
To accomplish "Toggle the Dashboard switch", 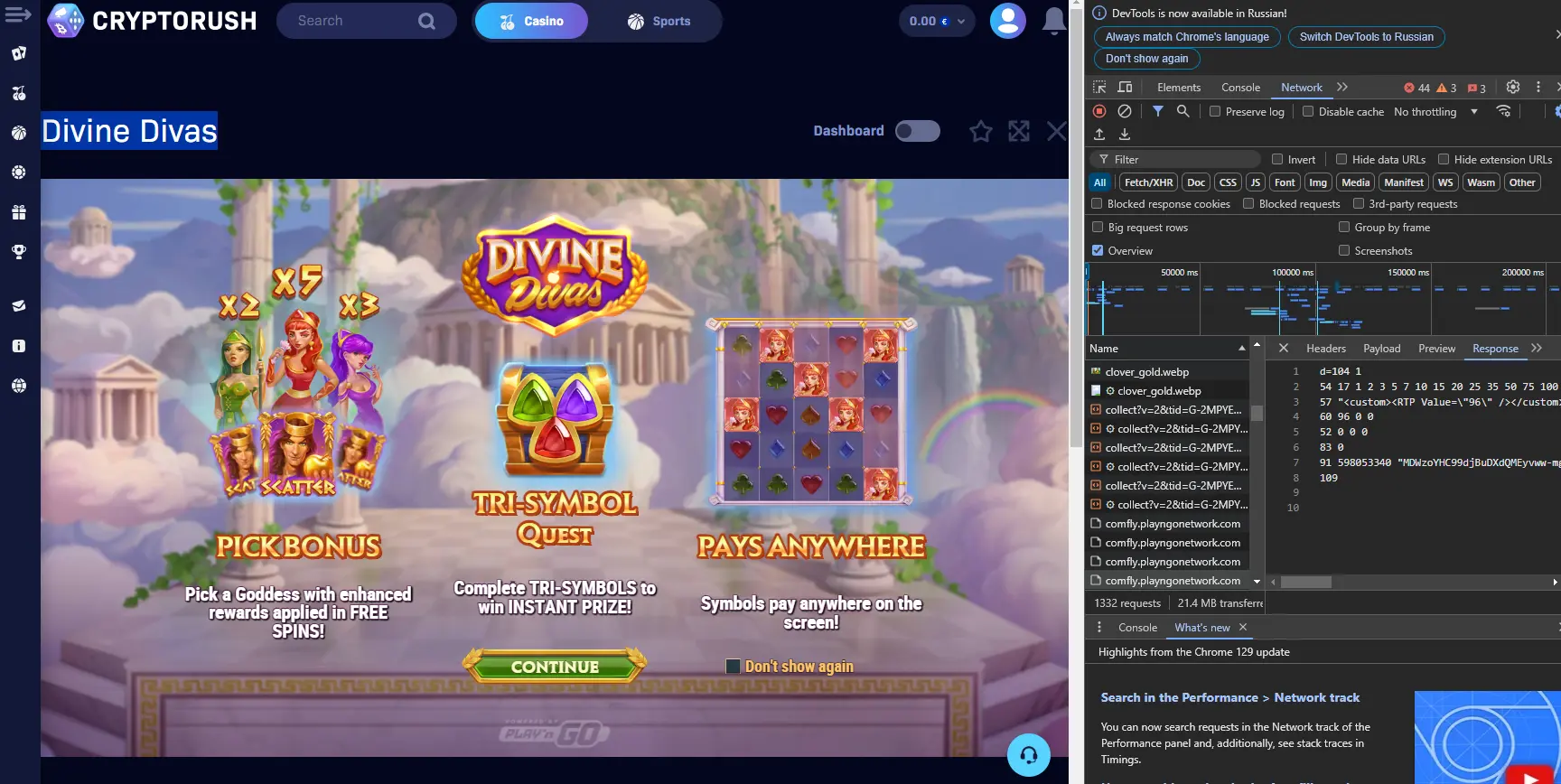I will pyautogui.click(x=917, y=131).
